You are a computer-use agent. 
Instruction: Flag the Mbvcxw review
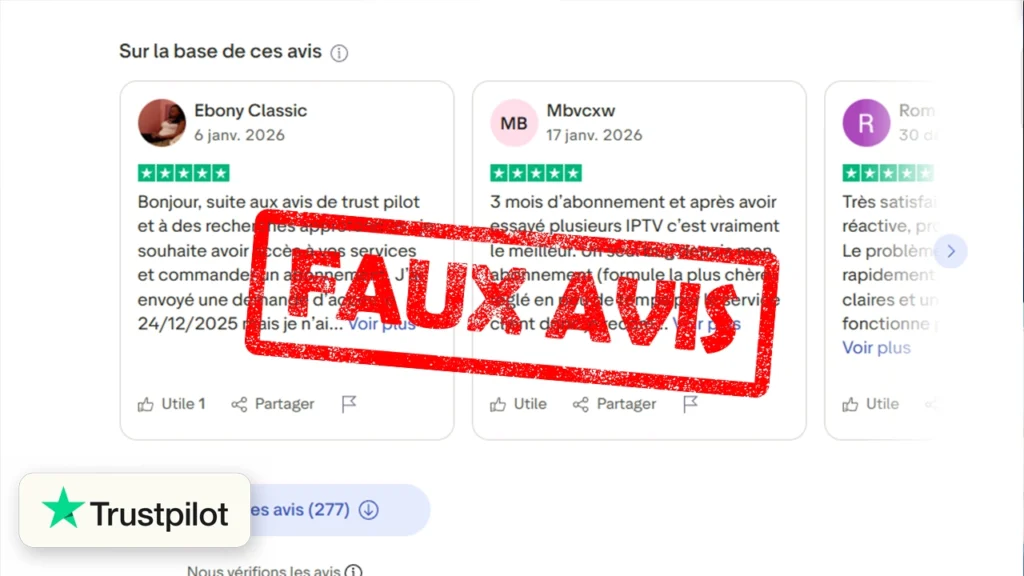tap(690, 404)
